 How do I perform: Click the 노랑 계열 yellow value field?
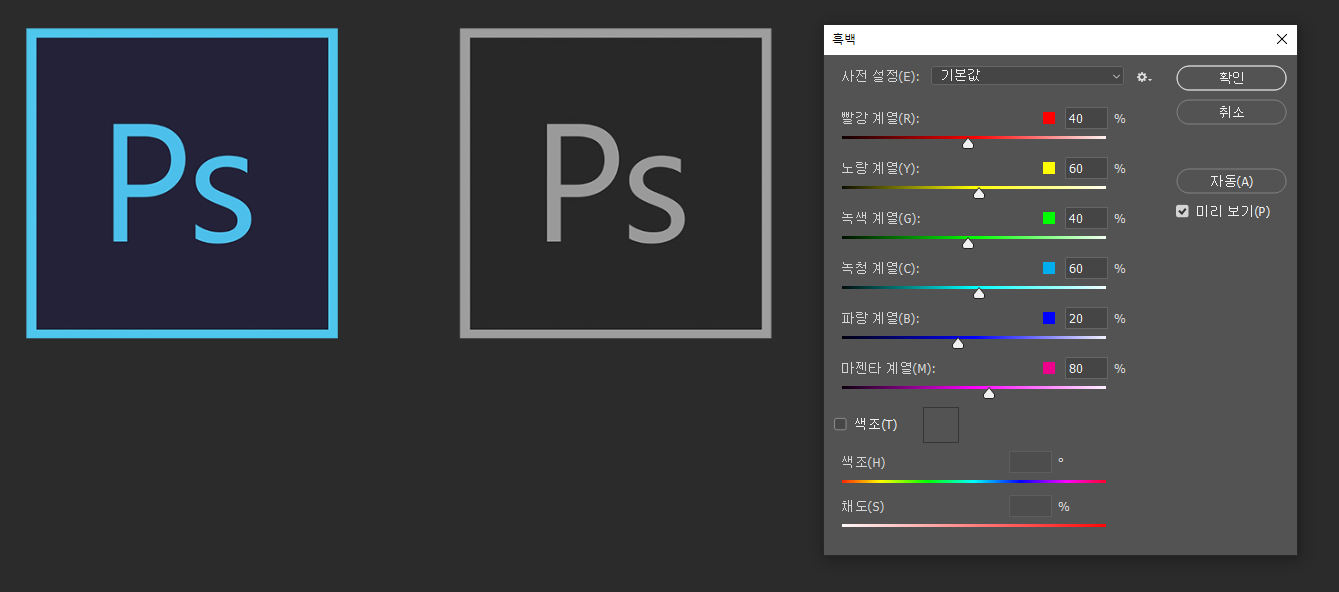1086,168
